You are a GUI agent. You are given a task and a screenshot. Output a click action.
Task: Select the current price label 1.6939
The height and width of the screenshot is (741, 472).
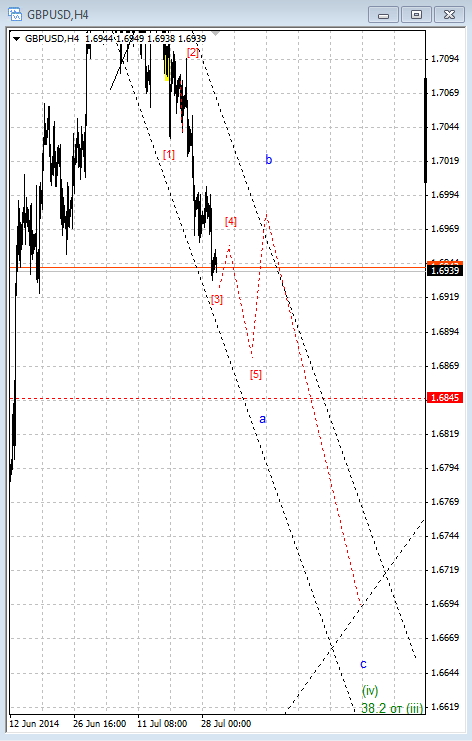[x=444, y=270]
